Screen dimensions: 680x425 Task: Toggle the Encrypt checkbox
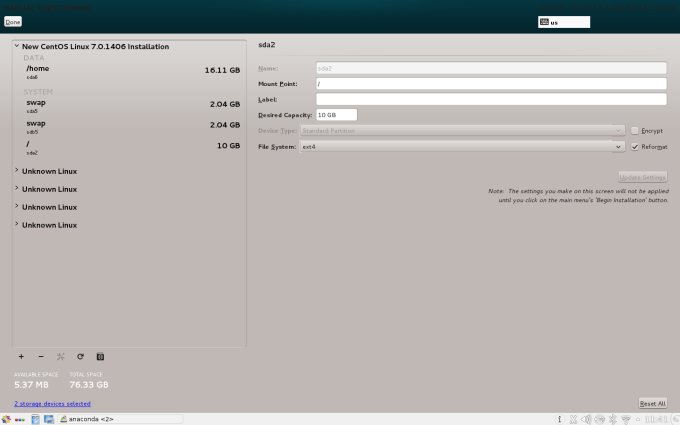634,131
